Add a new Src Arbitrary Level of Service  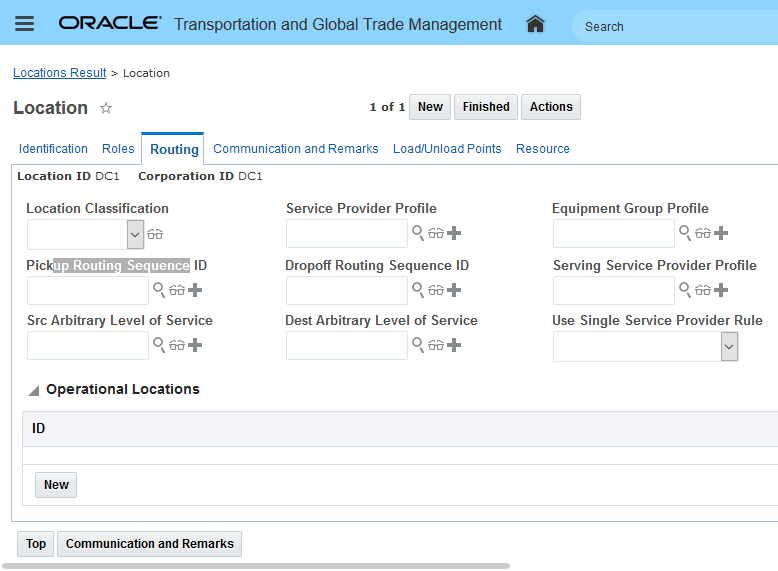195,345
